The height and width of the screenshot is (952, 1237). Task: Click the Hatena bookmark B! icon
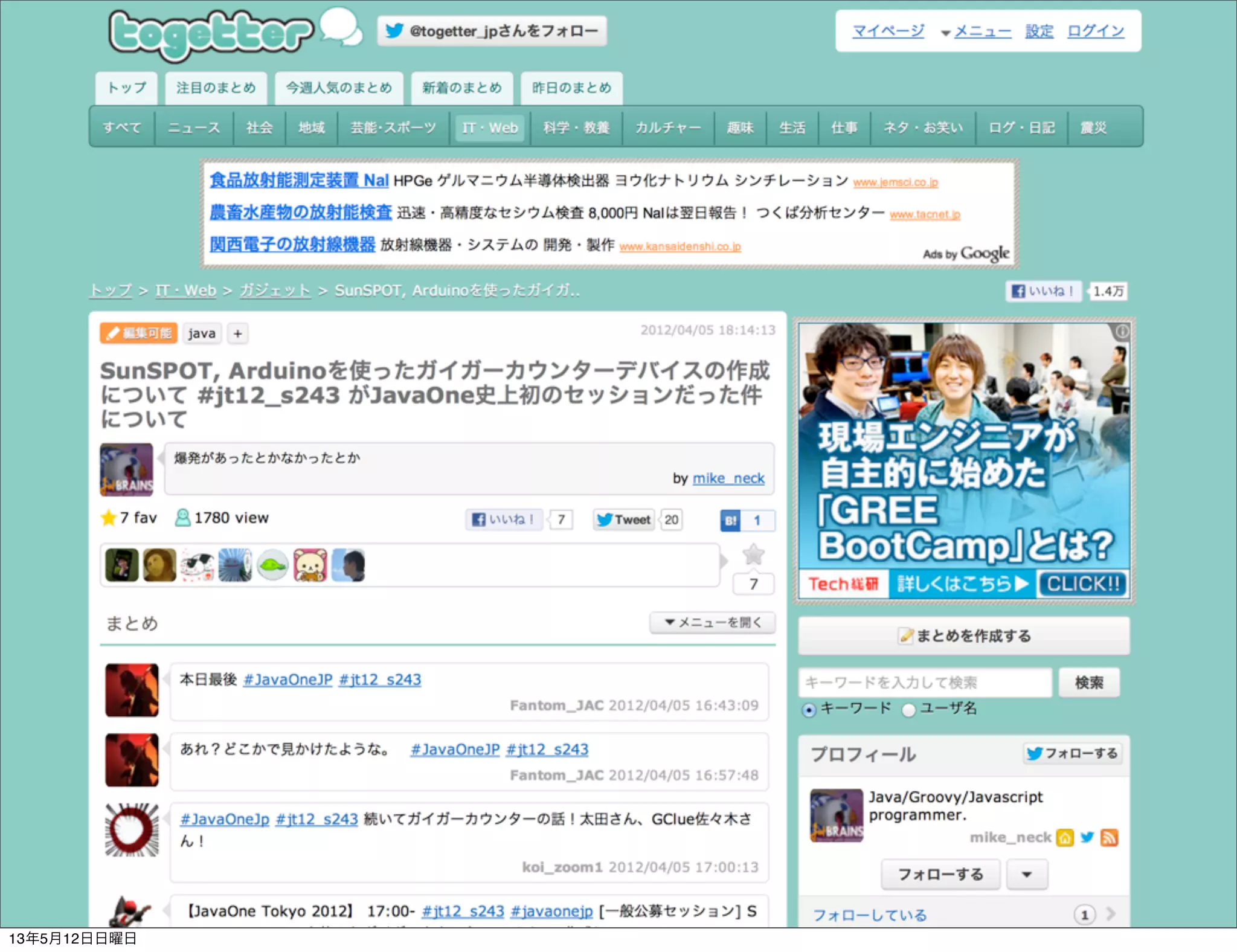tap(730, 520)
